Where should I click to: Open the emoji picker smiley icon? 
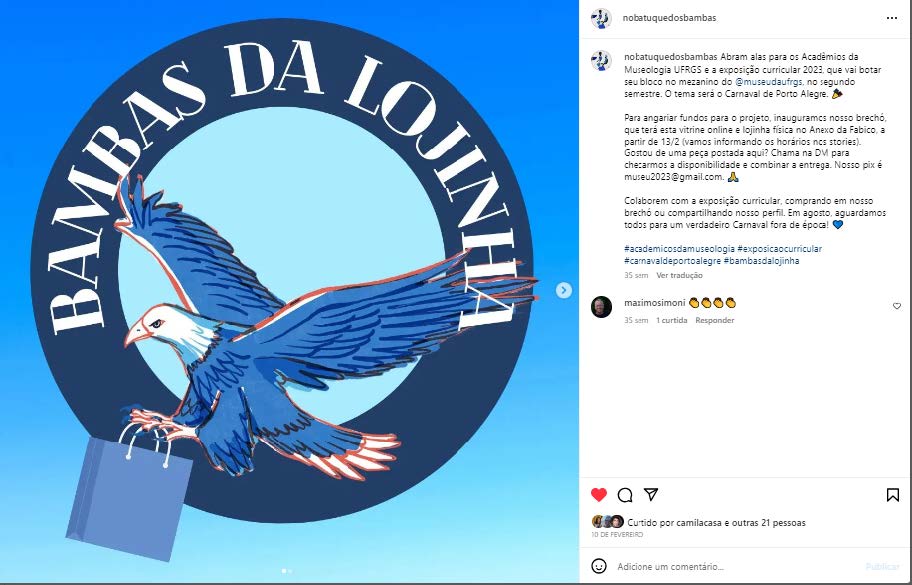(x=598, y=566)
